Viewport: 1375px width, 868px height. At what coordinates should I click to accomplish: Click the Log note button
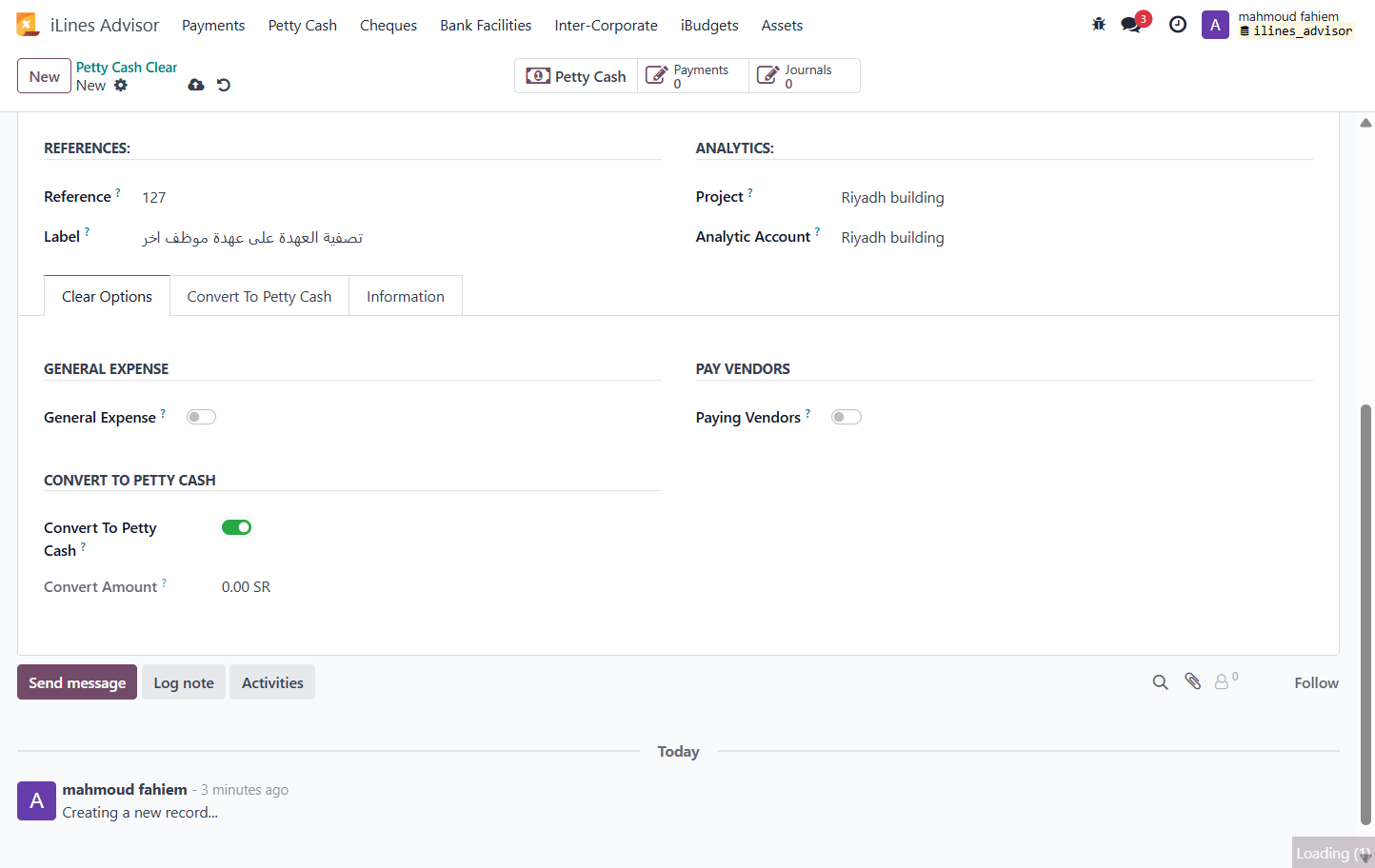click(x=184, y=682)
